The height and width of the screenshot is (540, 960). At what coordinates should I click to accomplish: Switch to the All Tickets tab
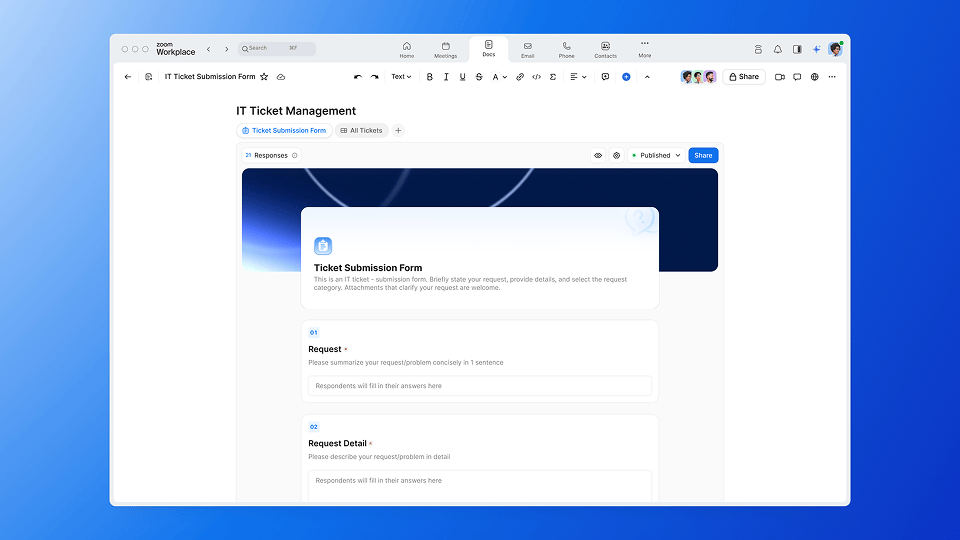(361, 131)
